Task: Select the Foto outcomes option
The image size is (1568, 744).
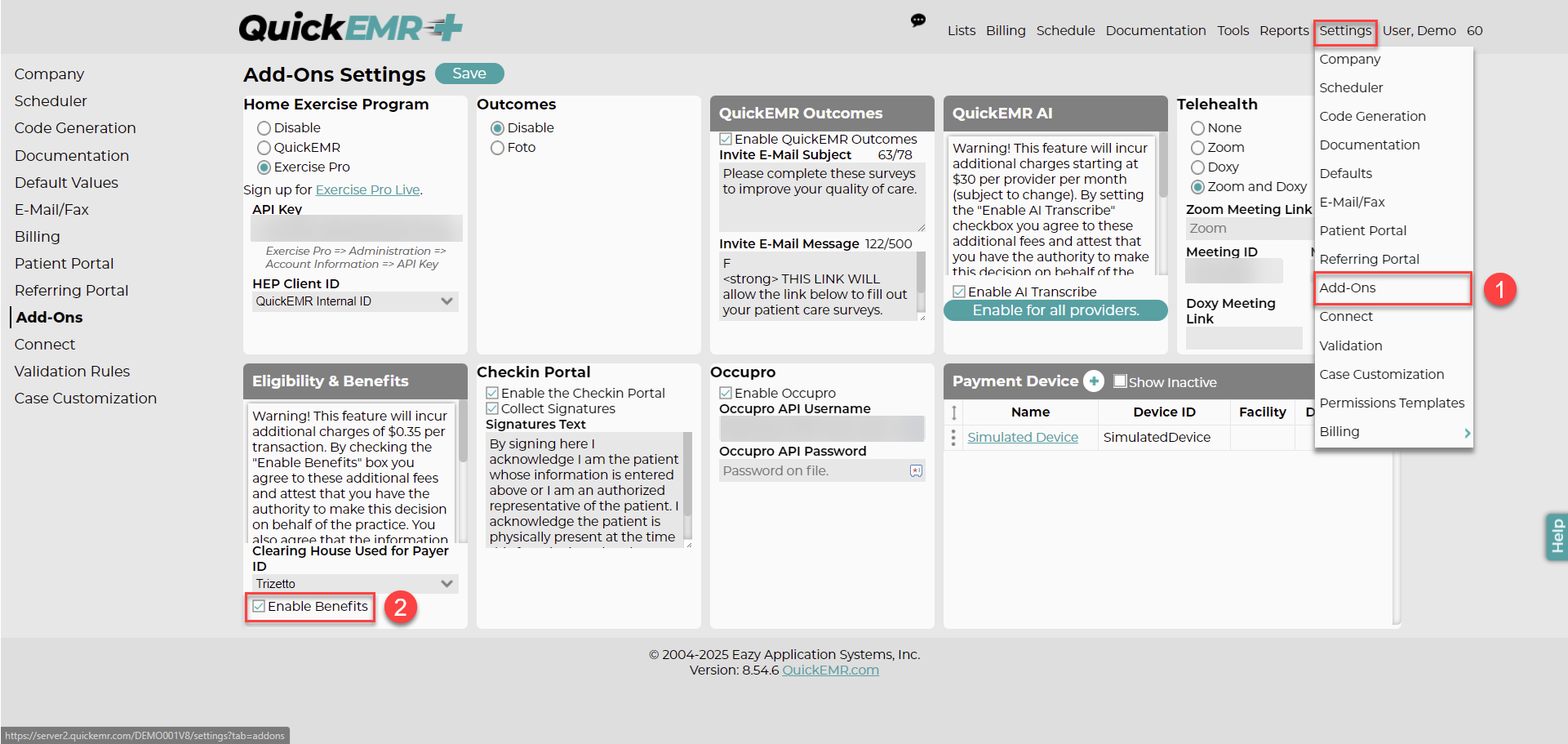Action: point(497,148)
